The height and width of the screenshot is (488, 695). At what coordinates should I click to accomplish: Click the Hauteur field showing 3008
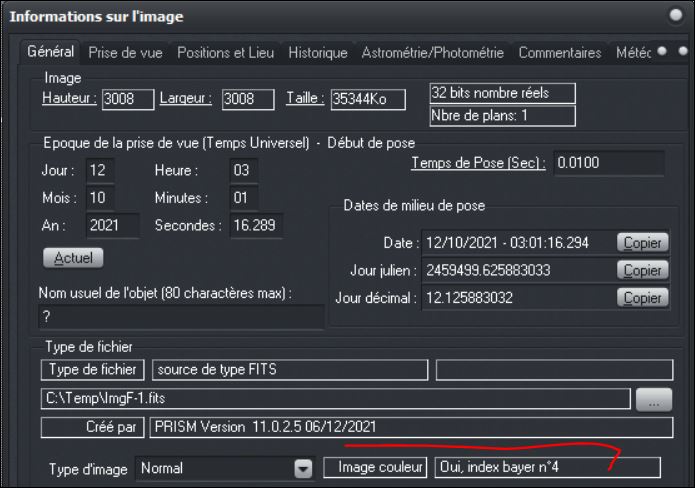coord(128,98)
